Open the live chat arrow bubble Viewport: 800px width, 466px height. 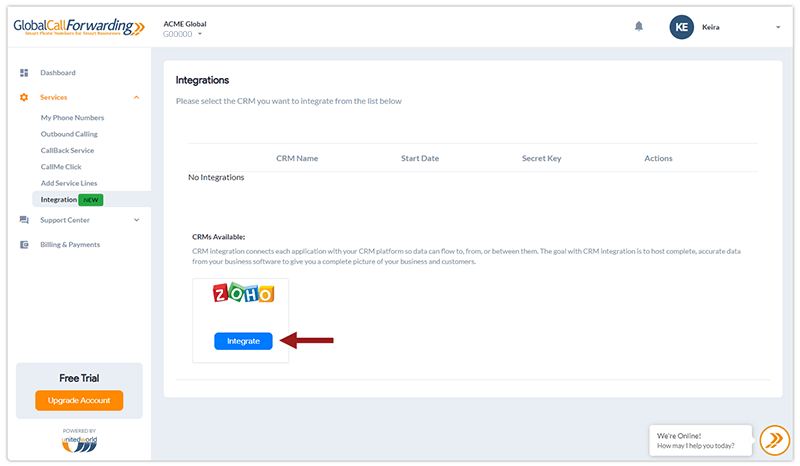[774, 440]
